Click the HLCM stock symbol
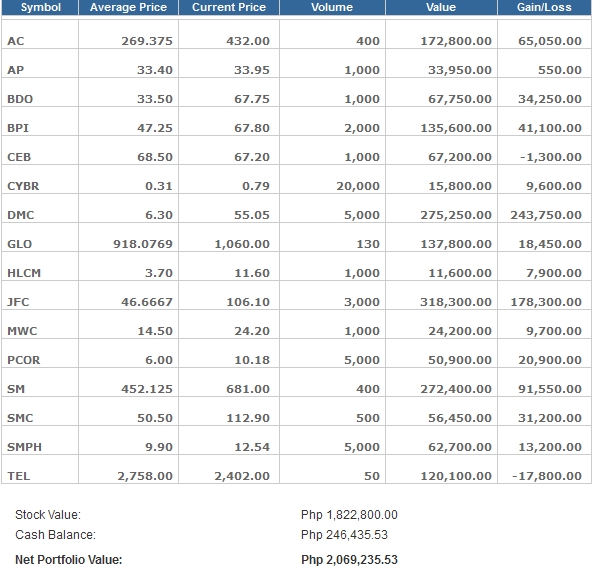Screen dimensions: 596x573 24,273
